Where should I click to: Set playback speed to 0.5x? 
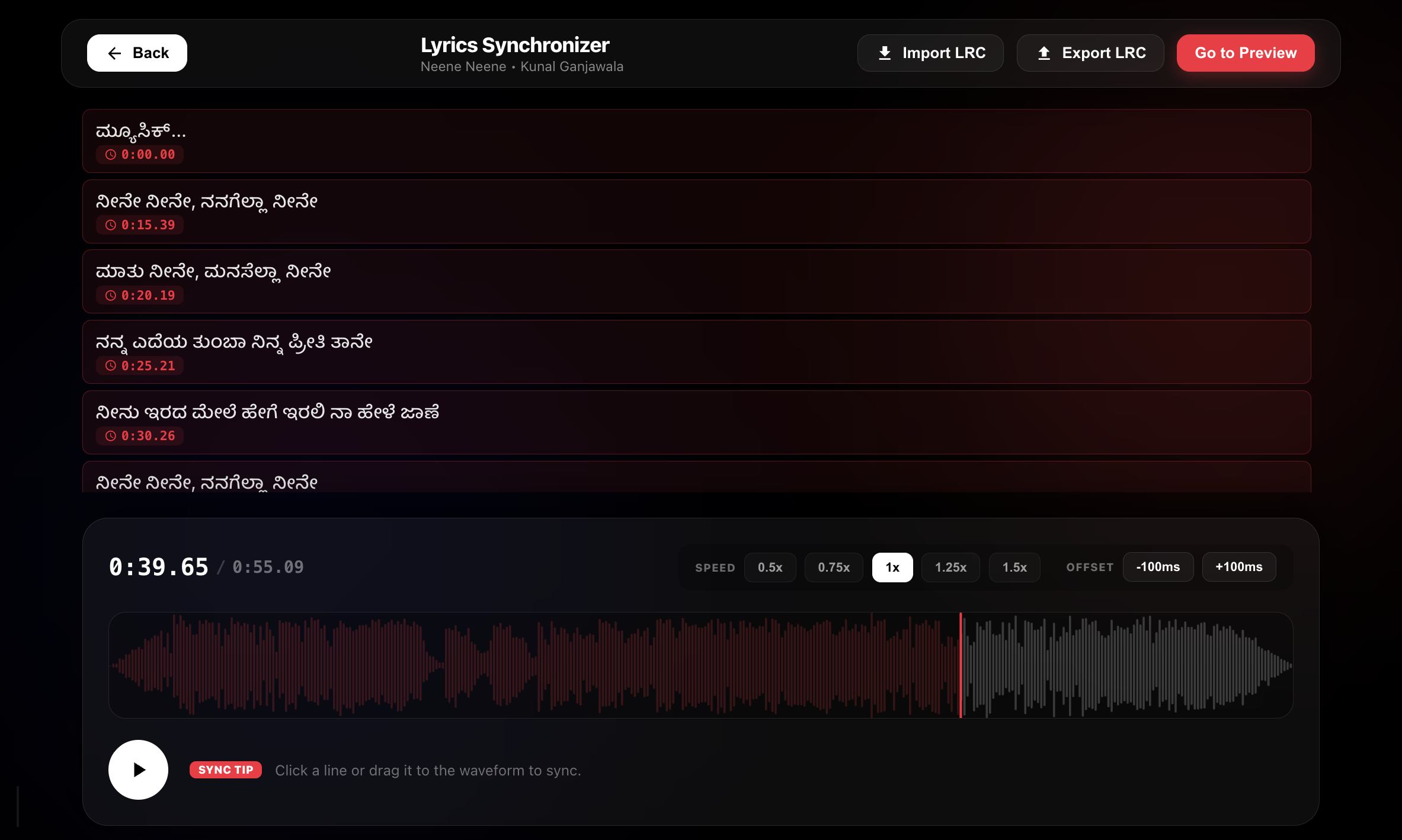[770, 568]
